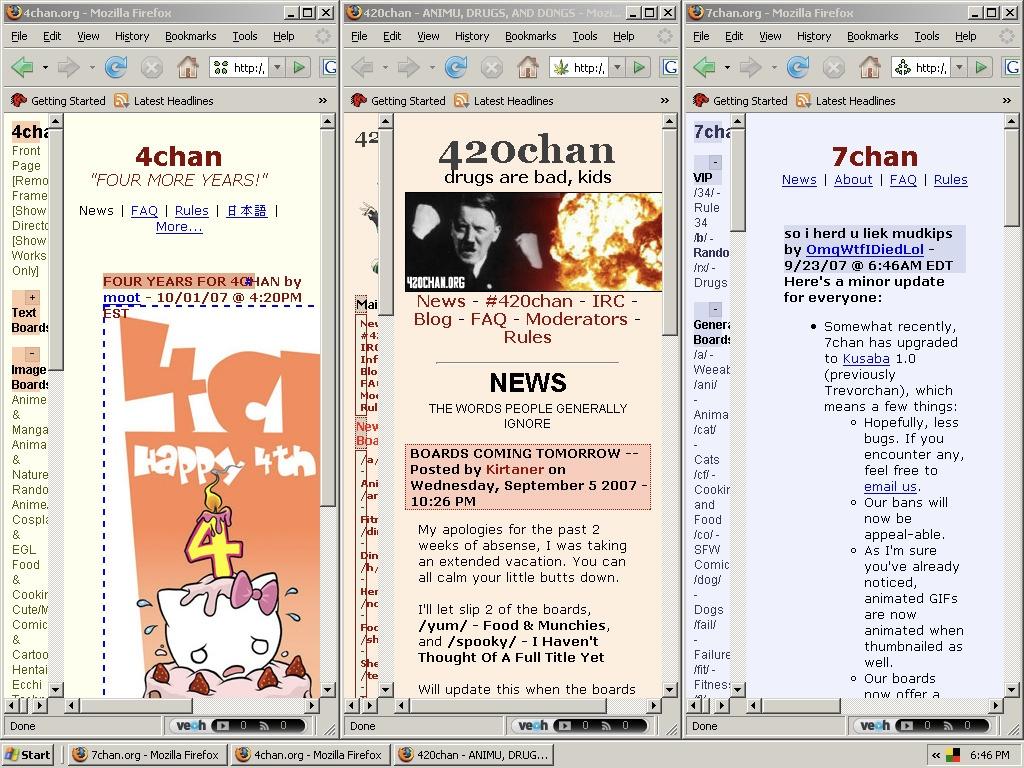Open address history dropdown in 4chan window

pyautogui.click(x=277, y=67)
